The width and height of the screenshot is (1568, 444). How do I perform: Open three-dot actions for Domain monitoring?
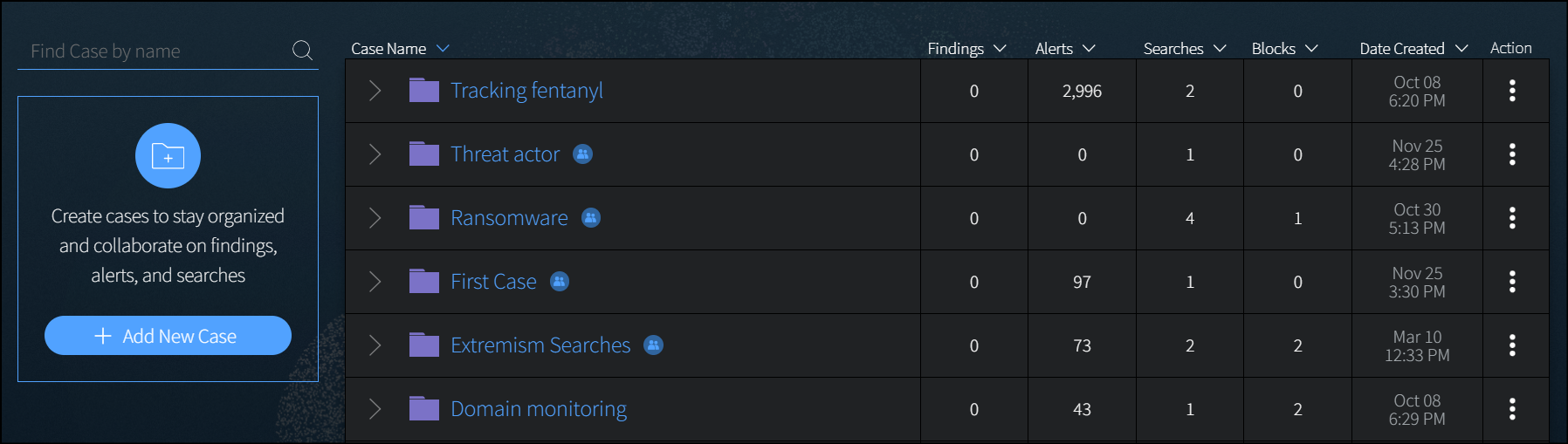(1512, 409)
